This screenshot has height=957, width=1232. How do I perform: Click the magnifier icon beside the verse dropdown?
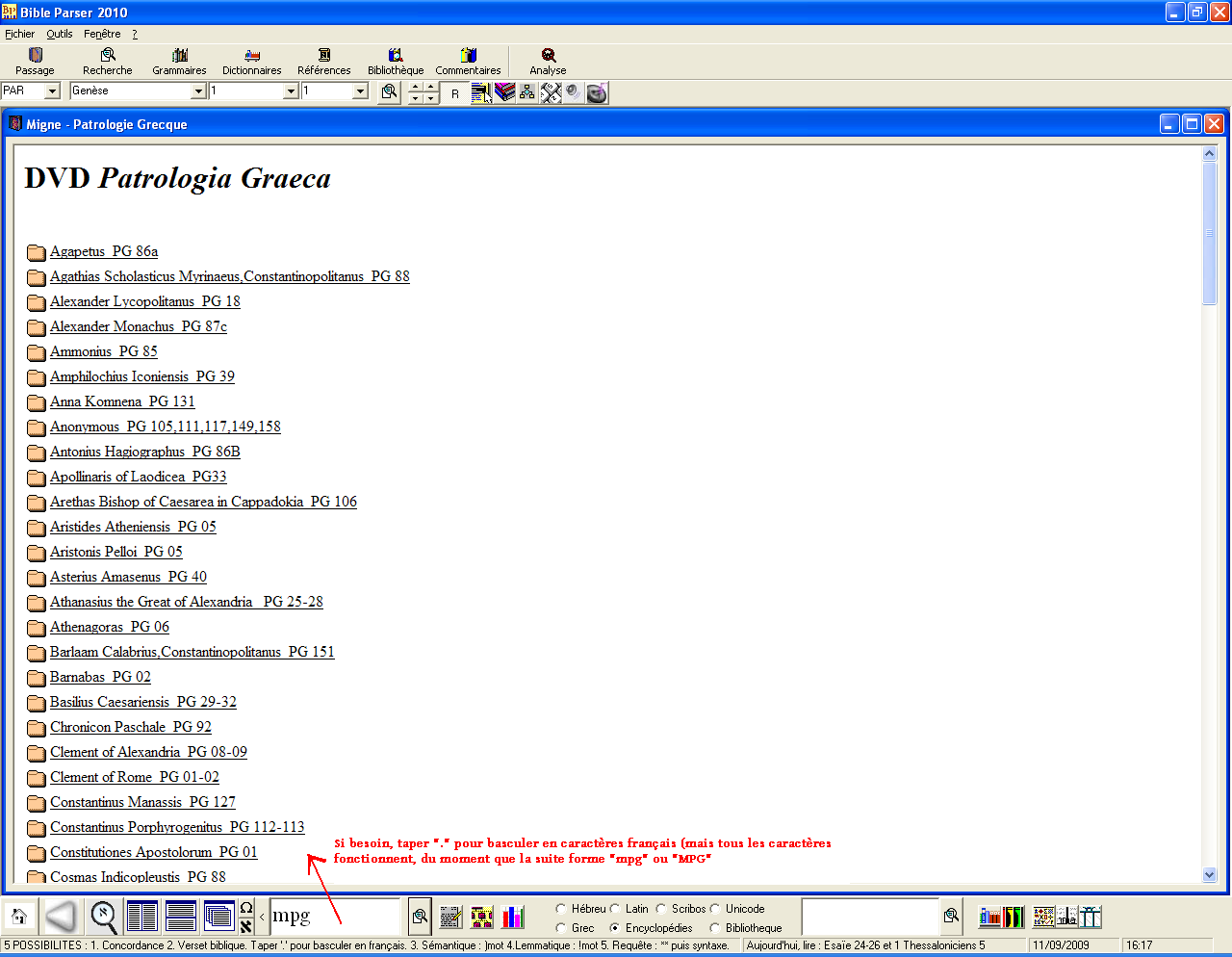click(x=389, y=91)
